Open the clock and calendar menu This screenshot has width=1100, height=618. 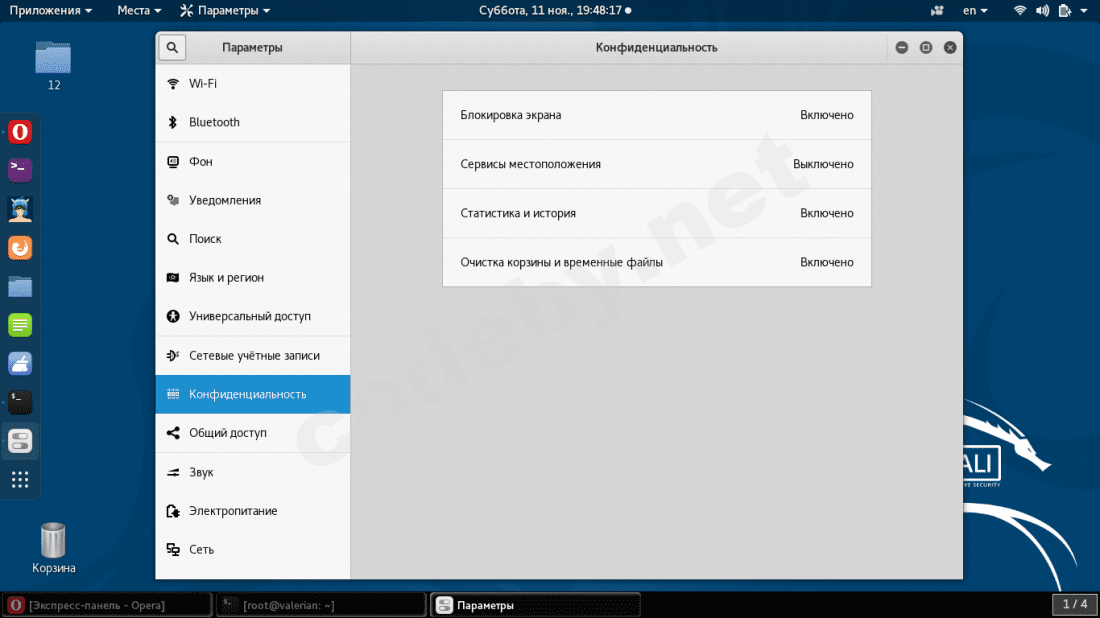tap(554, 11)
